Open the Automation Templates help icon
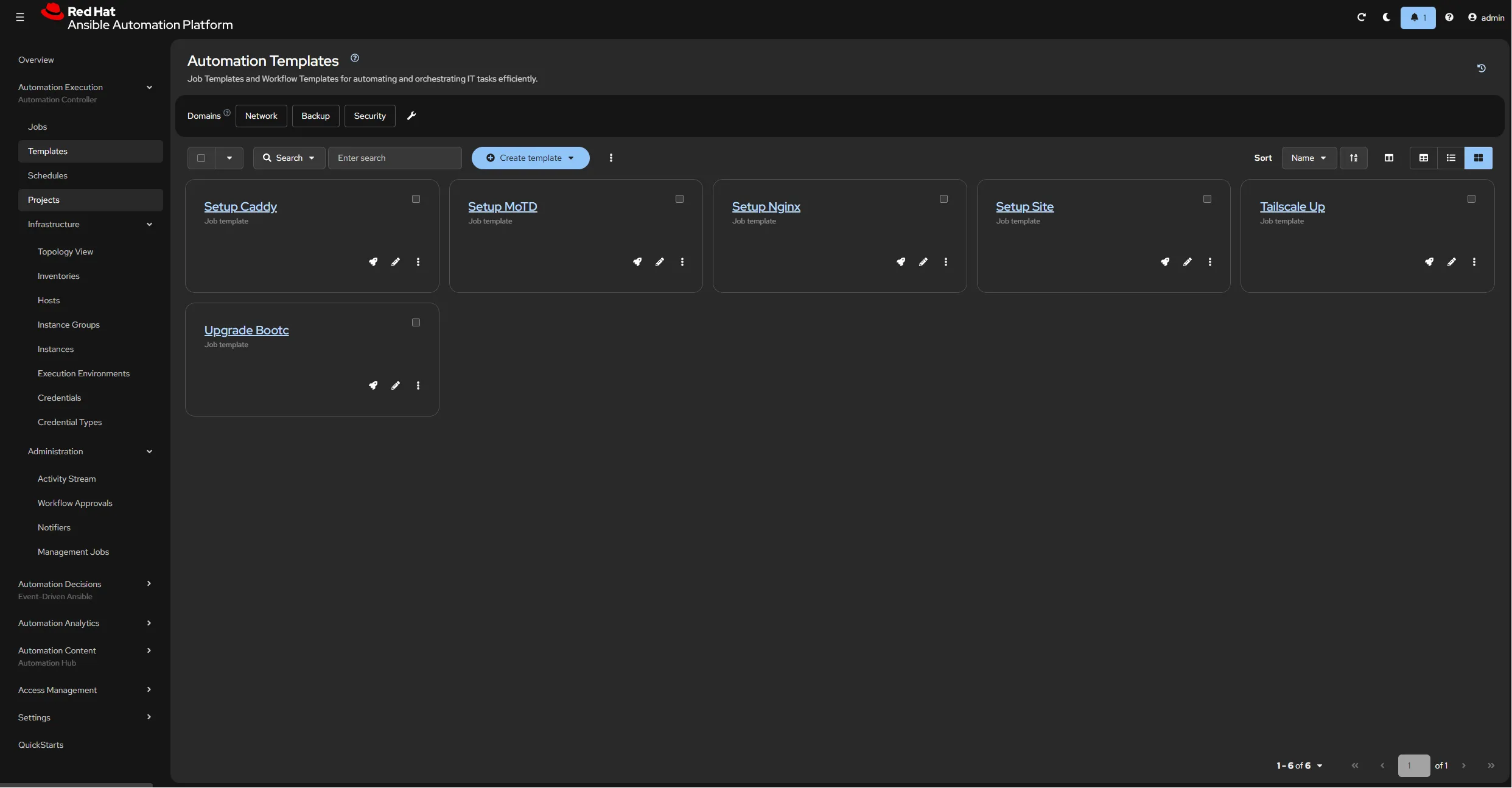 [x=355, y=58]
